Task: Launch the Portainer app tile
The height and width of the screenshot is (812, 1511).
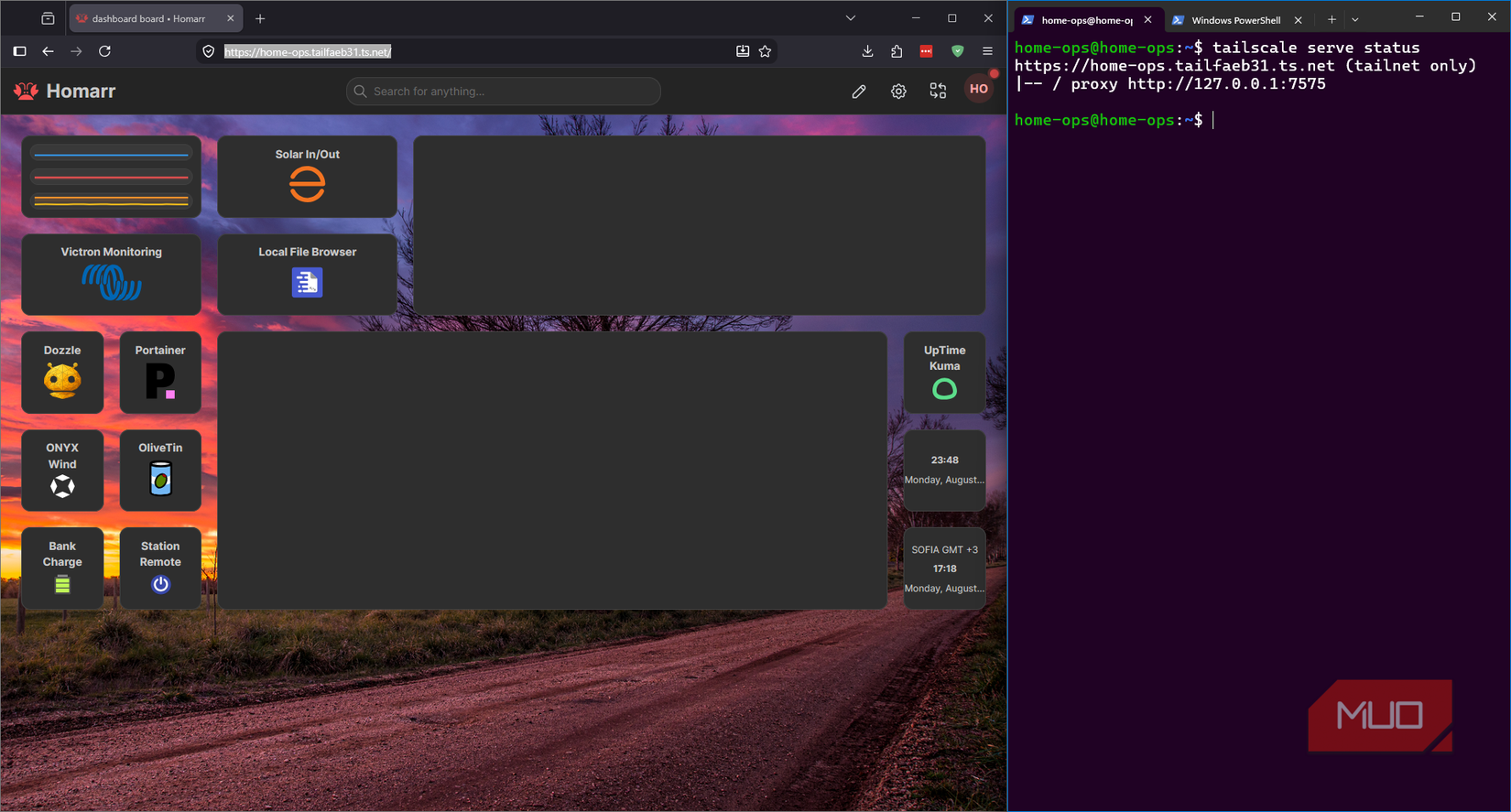Action: [x=160, y=373]
